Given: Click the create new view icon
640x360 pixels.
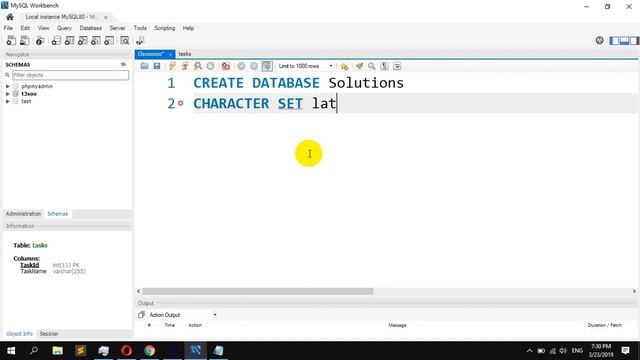Looking at the screenshot, I should 82,40.
